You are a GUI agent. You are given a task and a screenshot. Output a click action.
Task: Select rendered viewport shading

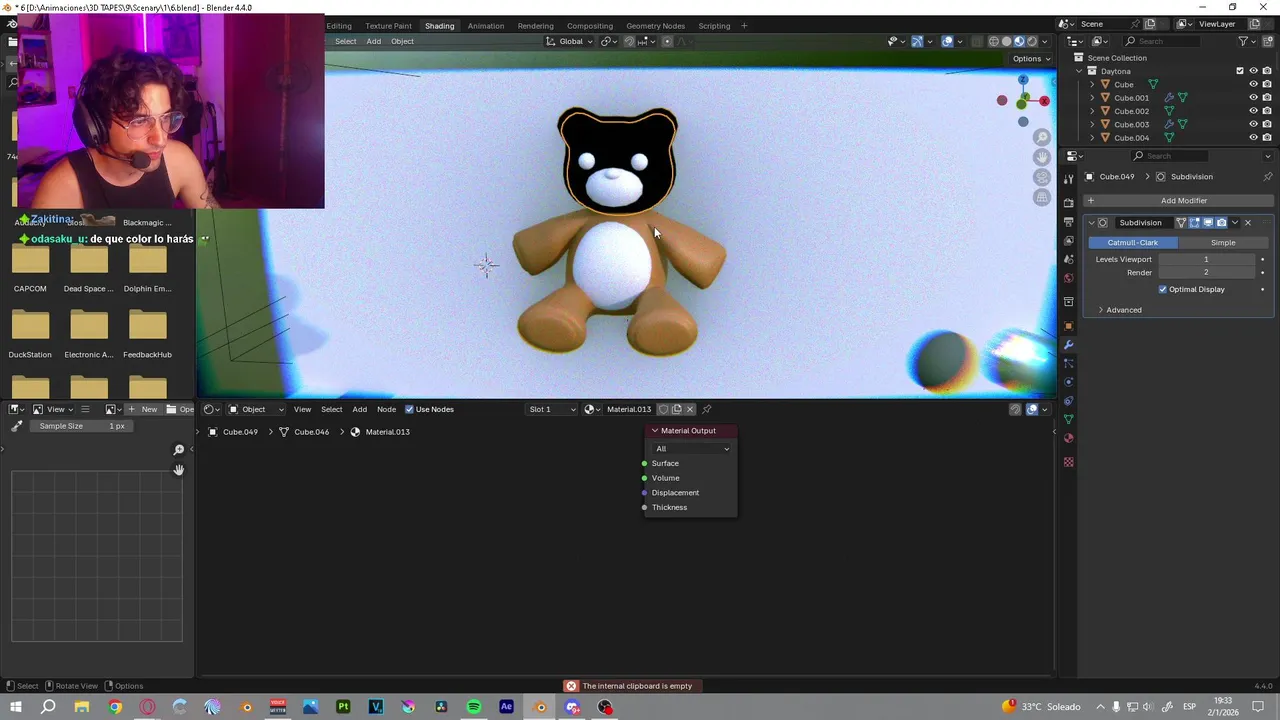coord(1032,41)
